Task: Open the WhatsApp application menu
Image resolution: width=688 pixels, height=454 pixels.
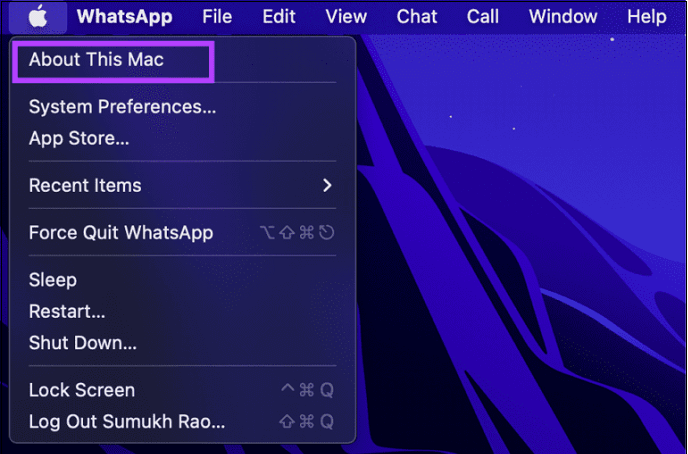Action: [125, 17]
